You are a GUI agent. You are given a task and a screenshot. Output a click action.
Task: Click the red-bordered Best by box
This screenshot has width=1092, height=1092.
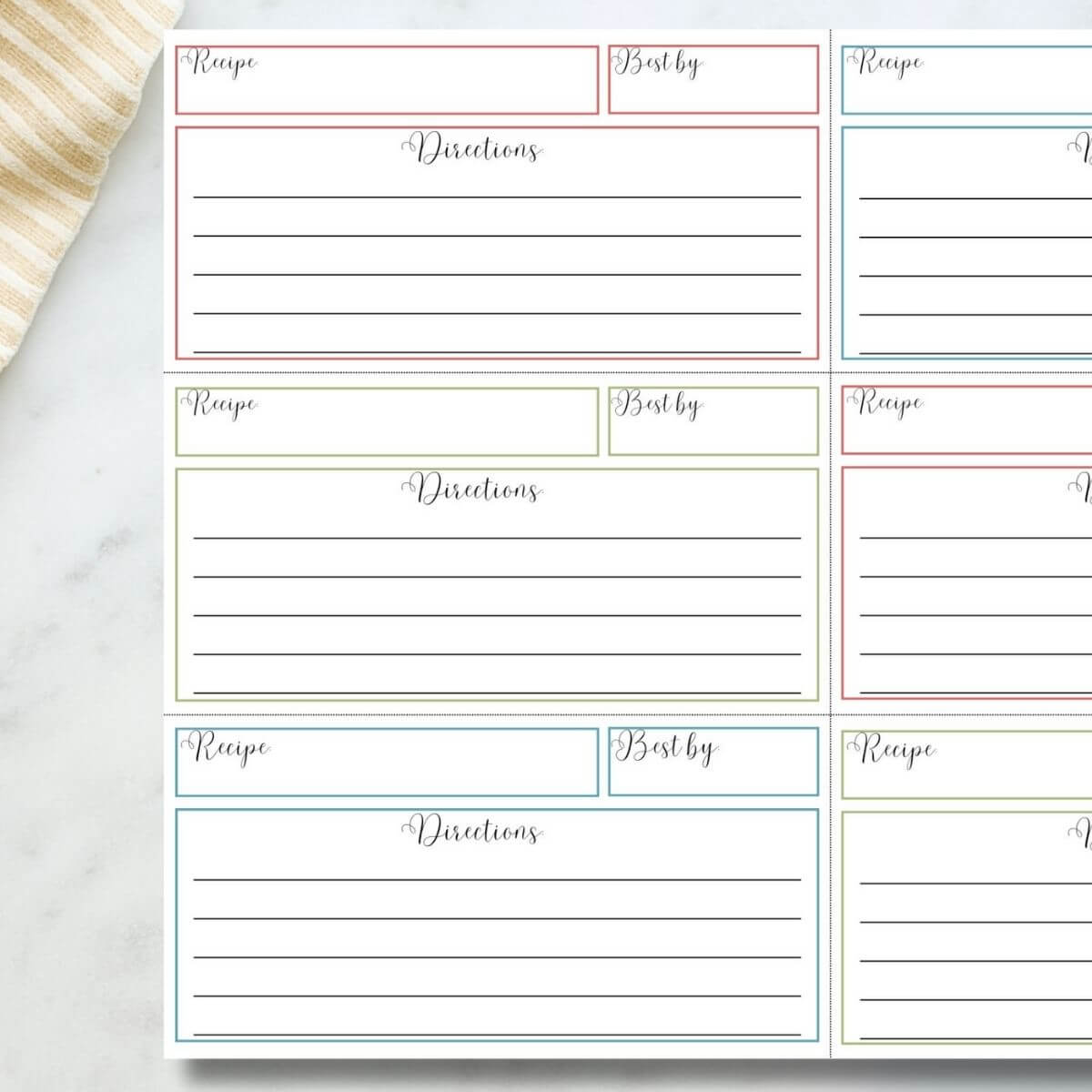pos(713,80)
